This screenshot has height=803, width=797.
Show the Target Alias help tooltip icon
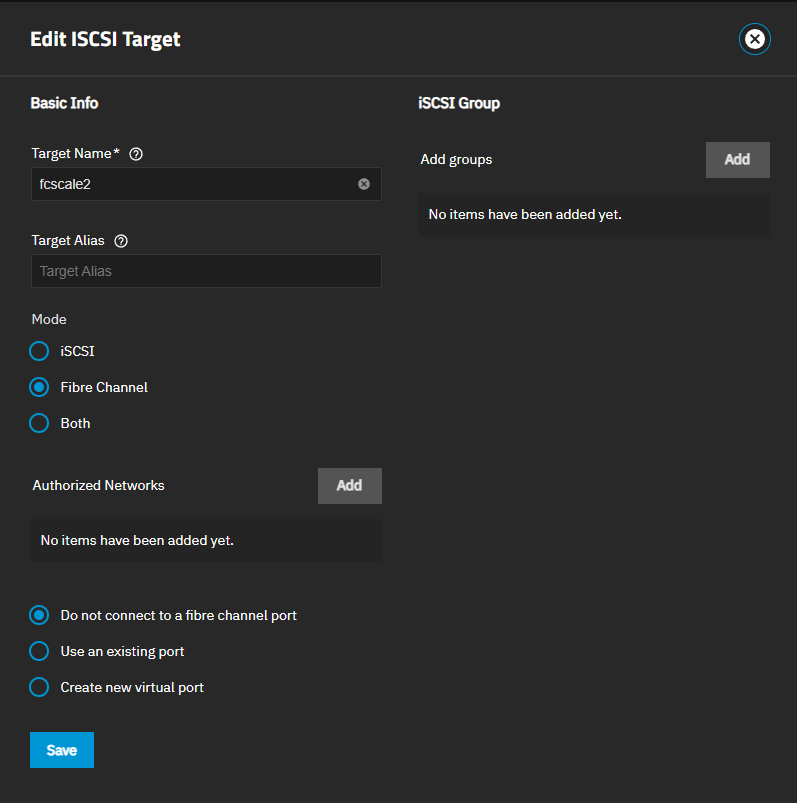pyautogui.click(x=122, y=241)
